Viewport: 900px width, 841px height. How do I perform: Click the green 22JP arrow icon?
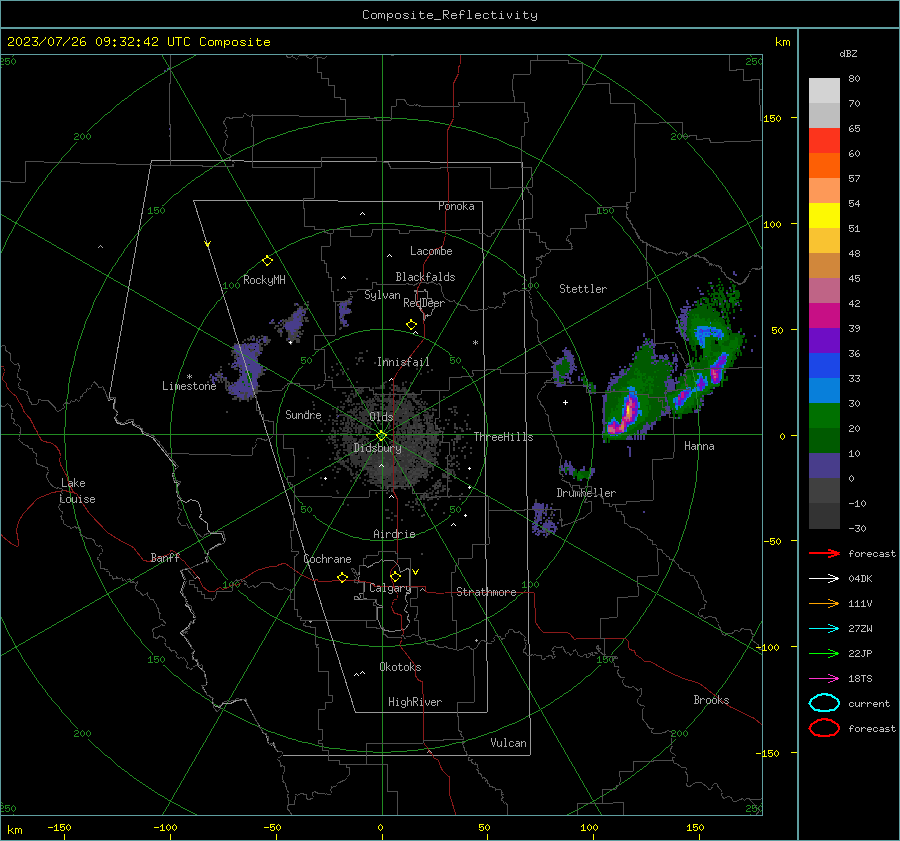point(824,653)
